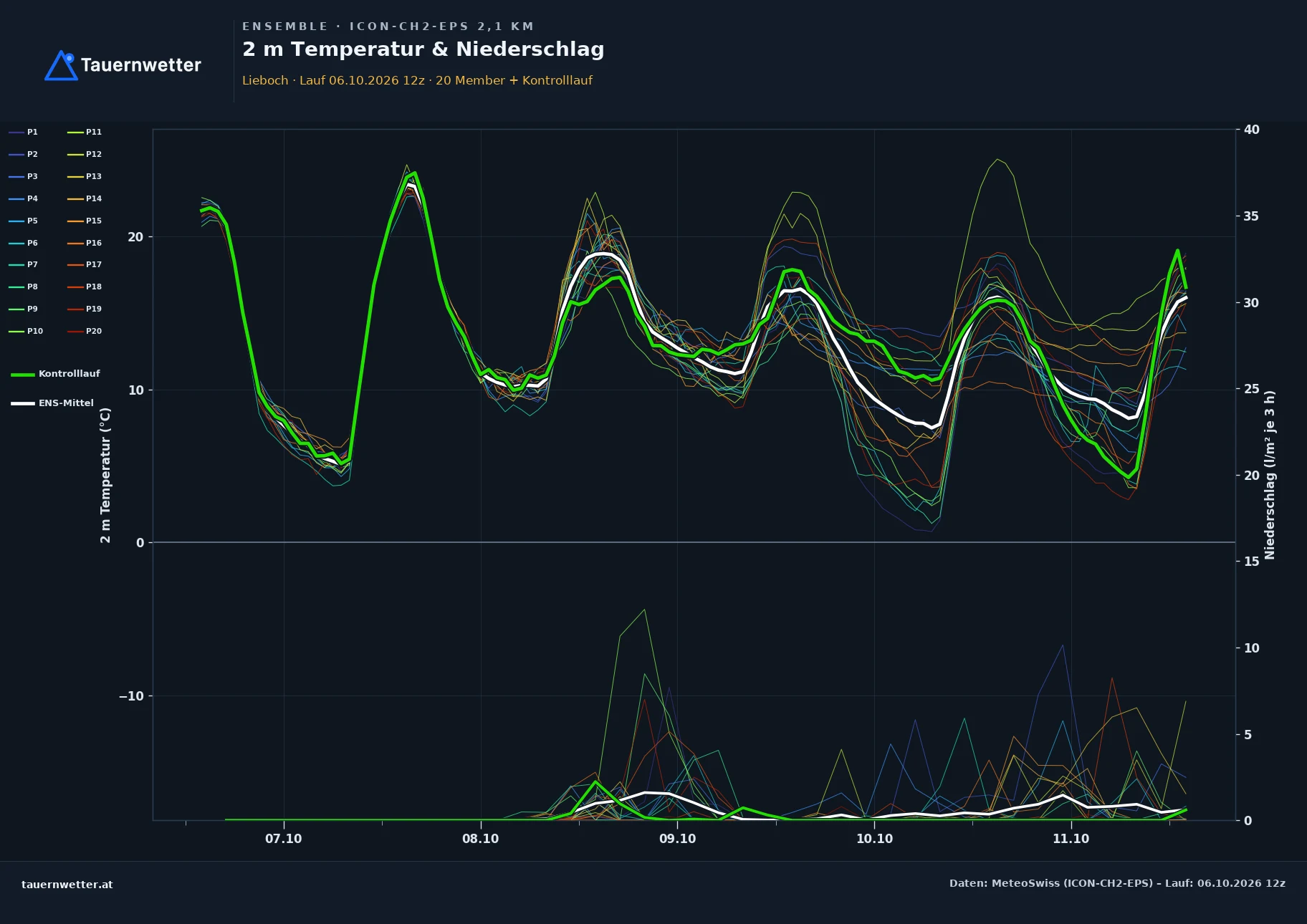Click the 'Niederschlag (l/m² je 3 h)' axis title

tap(1270, 475)
